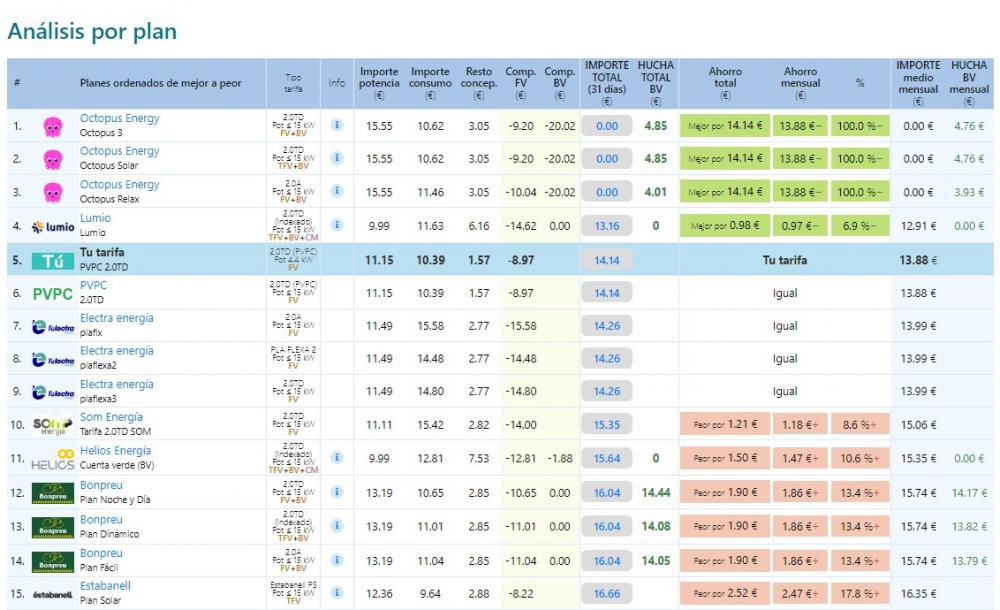This screenshot has height=610, width=1000.
Task: Click the 'Mejor por 0.98 €' badge
Action: pyautogui.click(x=725, y=225)
